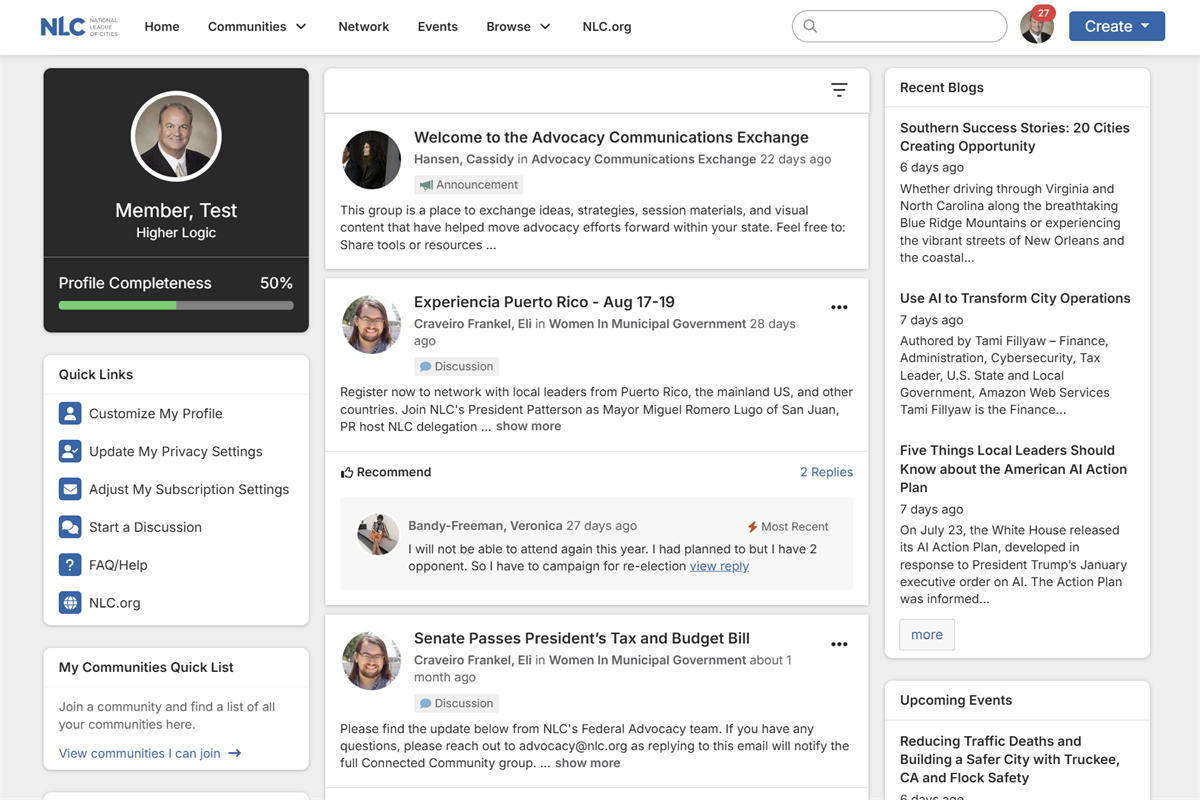Expand the Browse dropdown menu
The width and height of the screenshot is (1200, 800).
click(518, 27)
